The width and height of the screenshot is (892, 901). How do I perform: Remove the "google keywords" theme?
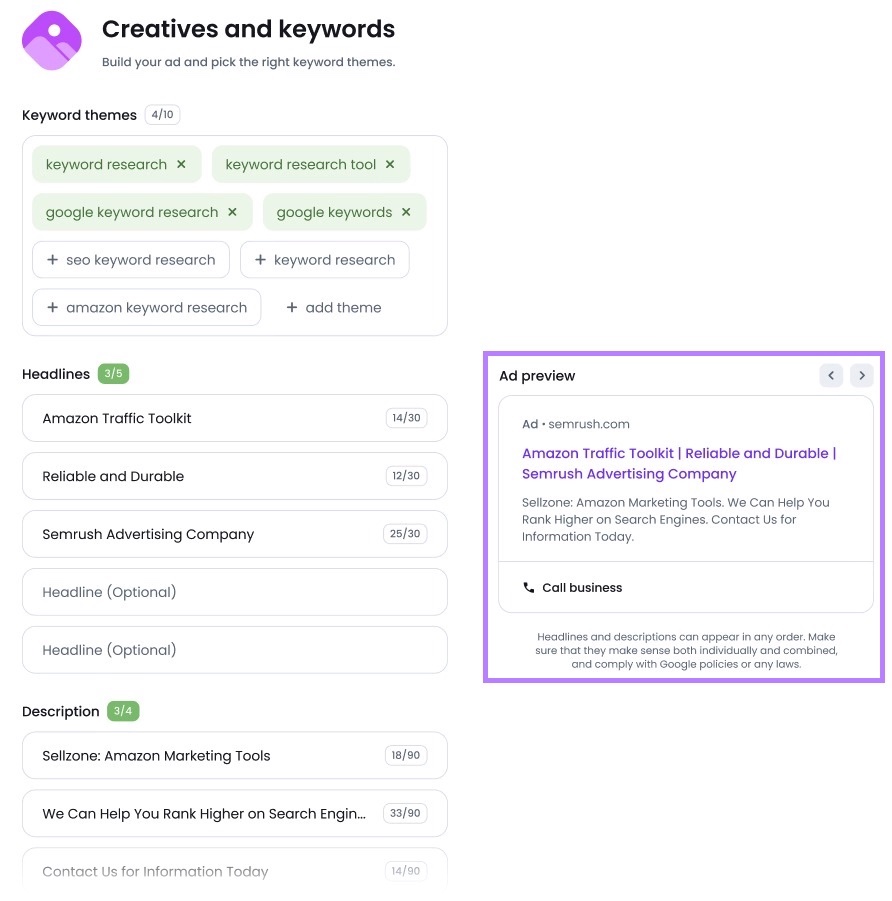(405, 212)
